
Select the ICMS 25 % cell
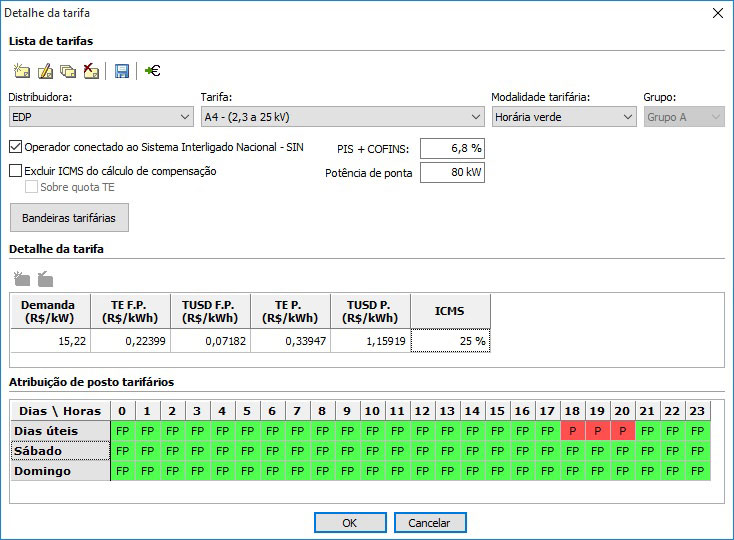[451, 341]
